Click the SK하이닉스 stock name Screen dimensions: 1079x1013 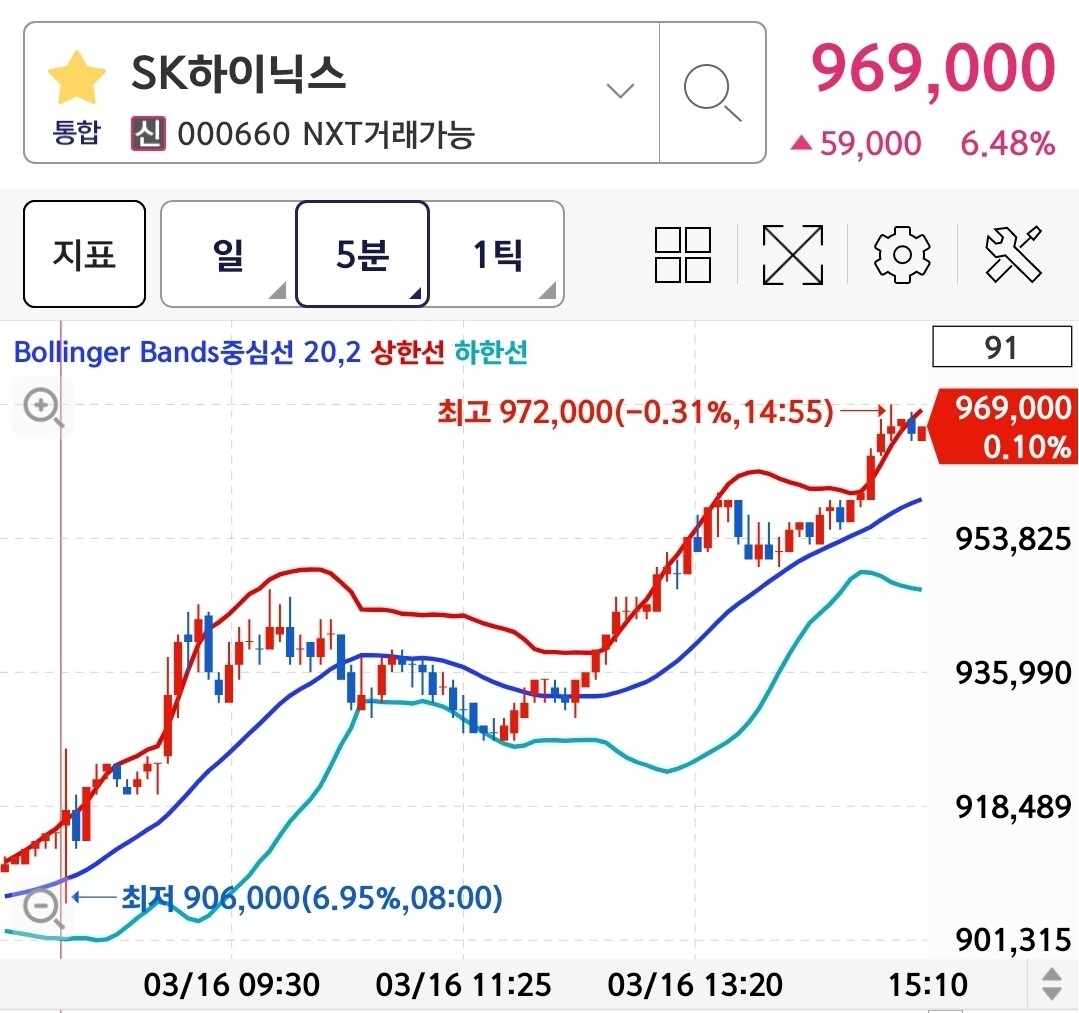238,73
